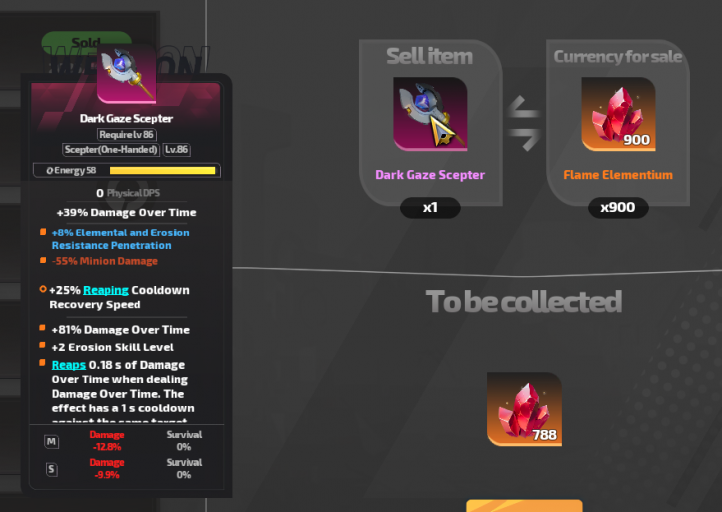Click the orange button below collected currency
Screen dimensions: 722x512
(x=524, y=506)
